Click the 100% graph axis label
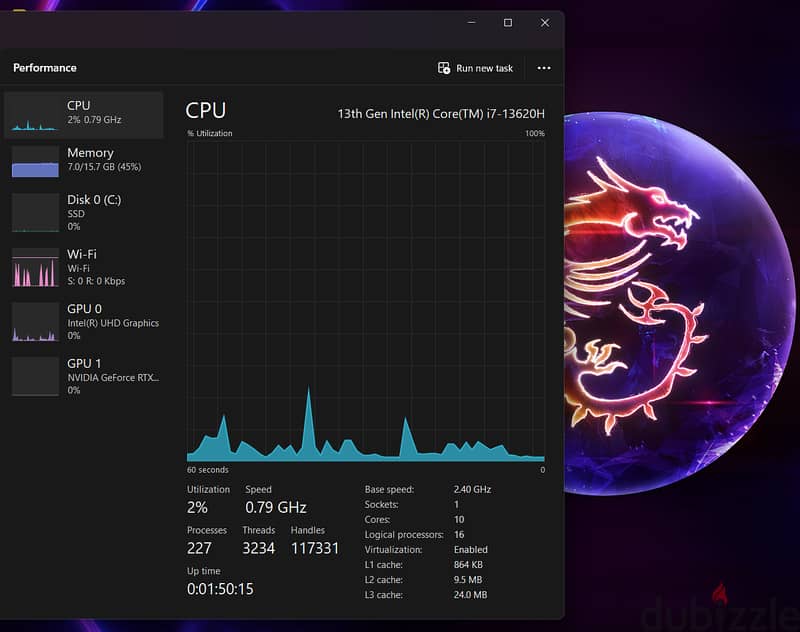800x632 pixels. [535, 133]
